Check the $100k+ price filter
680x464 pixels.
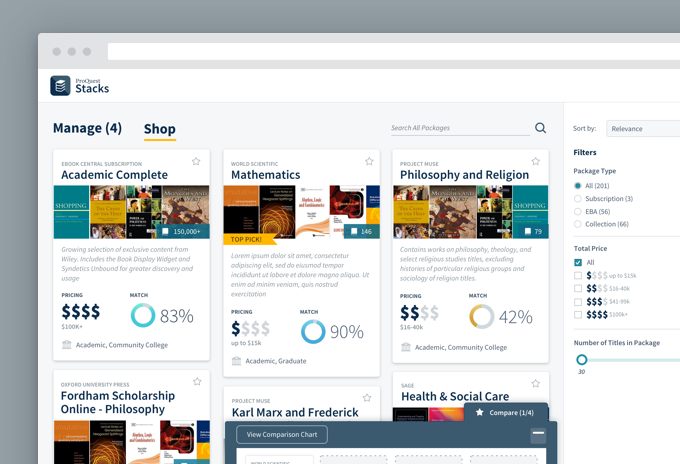pos(578,315)
